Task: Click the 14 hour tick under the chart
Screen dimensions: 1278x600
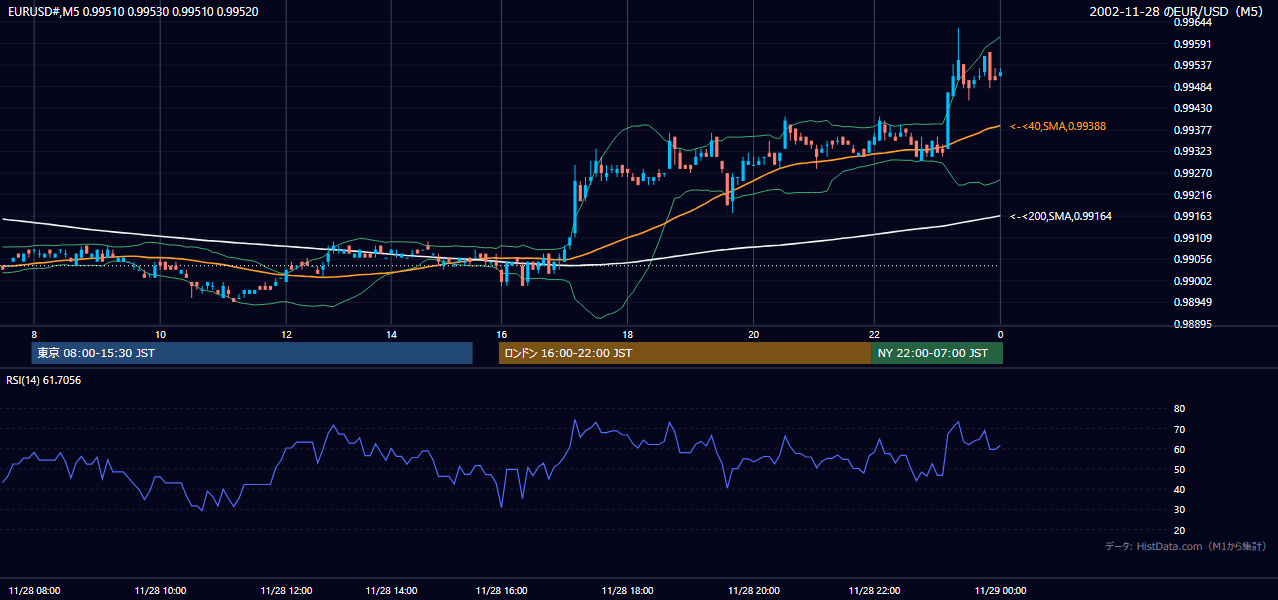Action: click(x=391, y=334)
